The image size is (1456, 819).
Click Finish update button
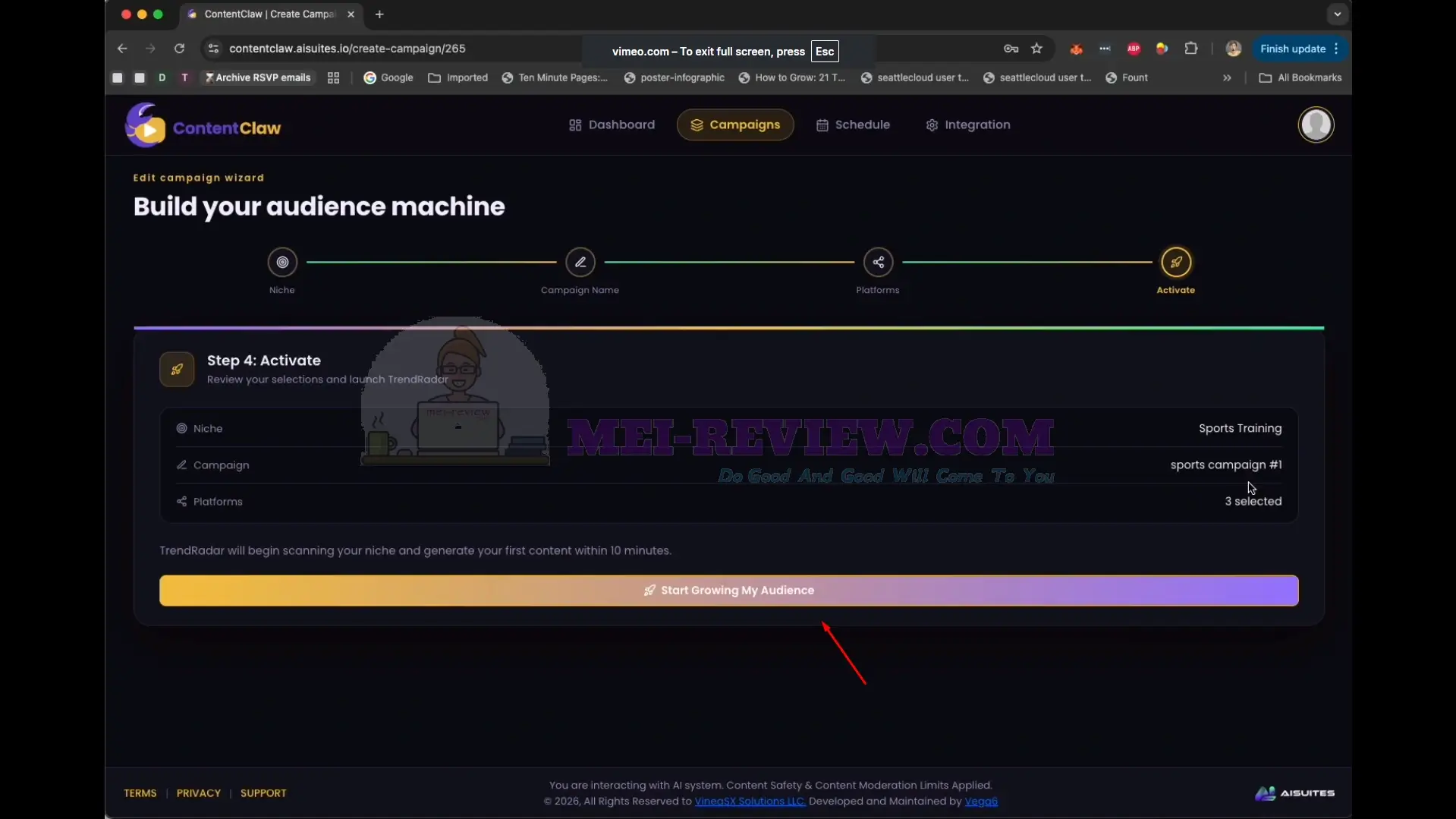1300,49
